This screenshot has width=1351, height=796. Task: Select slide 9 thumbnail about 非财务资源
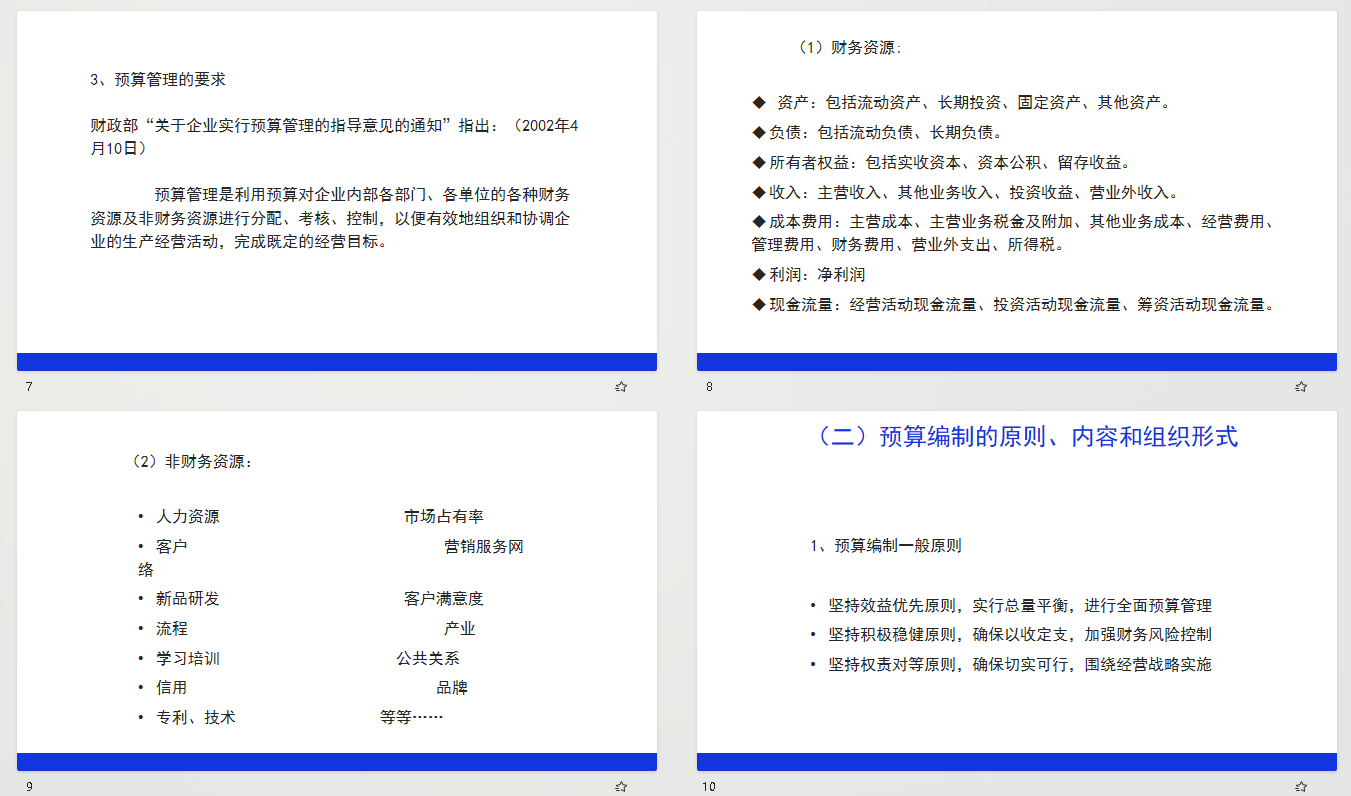[337, 591]
